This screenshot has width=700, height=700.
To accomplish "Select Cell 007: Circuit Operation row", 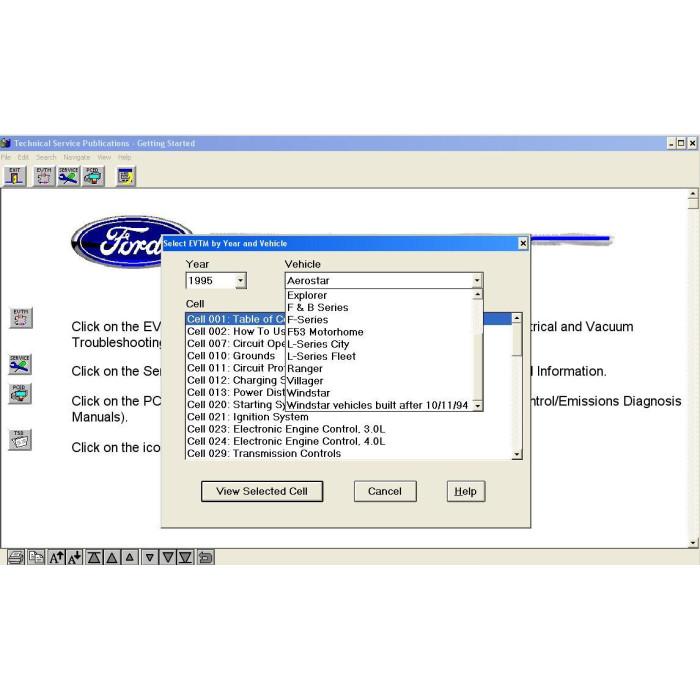I will point(235,344).
